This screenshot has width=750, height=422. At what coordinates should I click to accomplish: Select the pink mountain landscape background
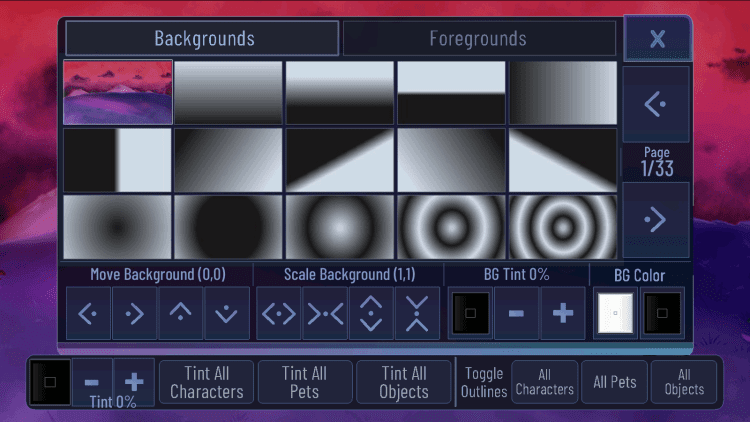118,92
